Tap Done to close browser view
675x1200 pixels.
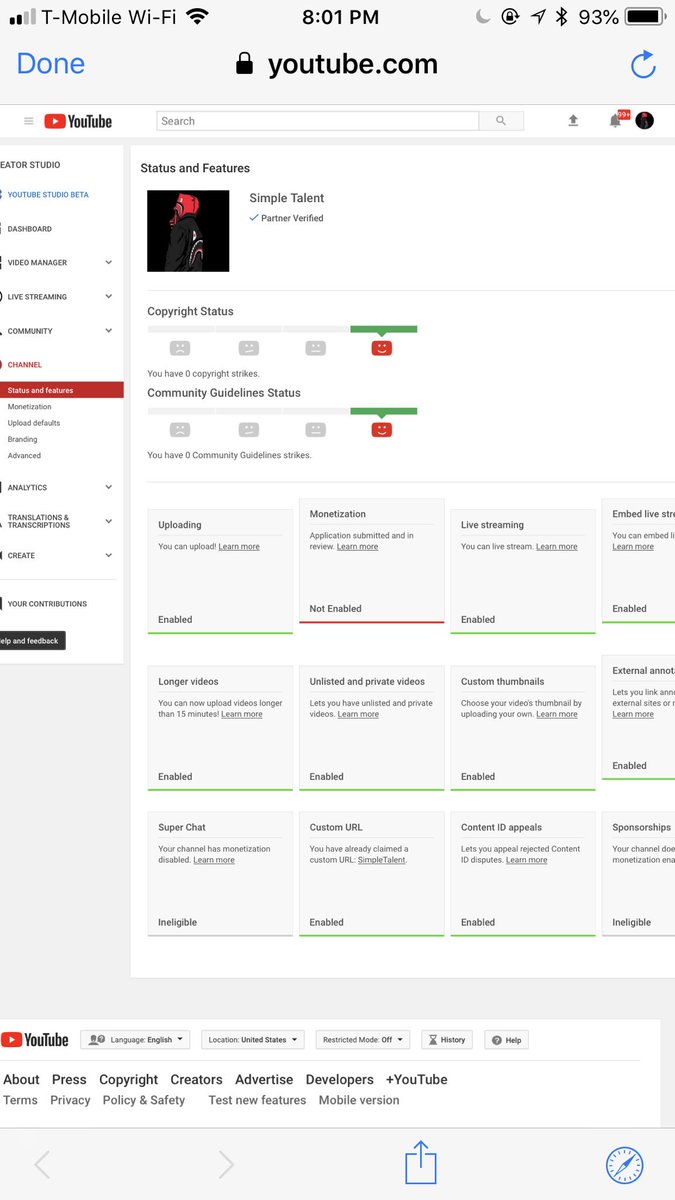click(x=51, y=64)
